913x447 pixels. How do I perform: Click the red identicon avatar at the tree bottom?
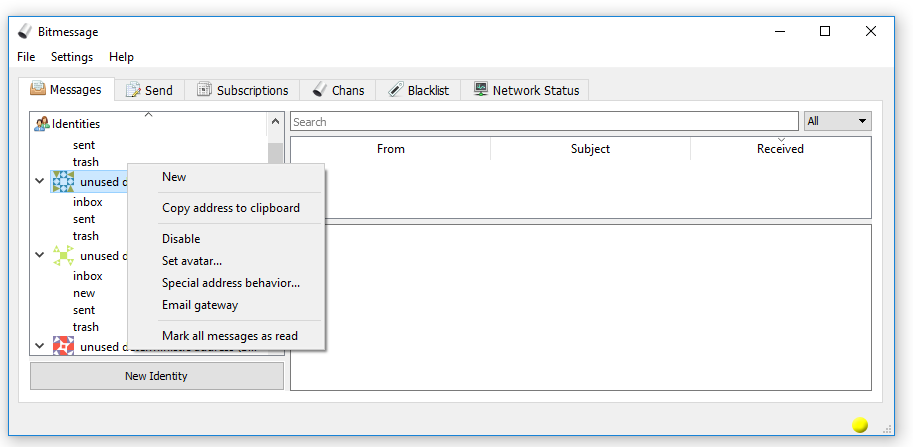click(x=63, y=346)
